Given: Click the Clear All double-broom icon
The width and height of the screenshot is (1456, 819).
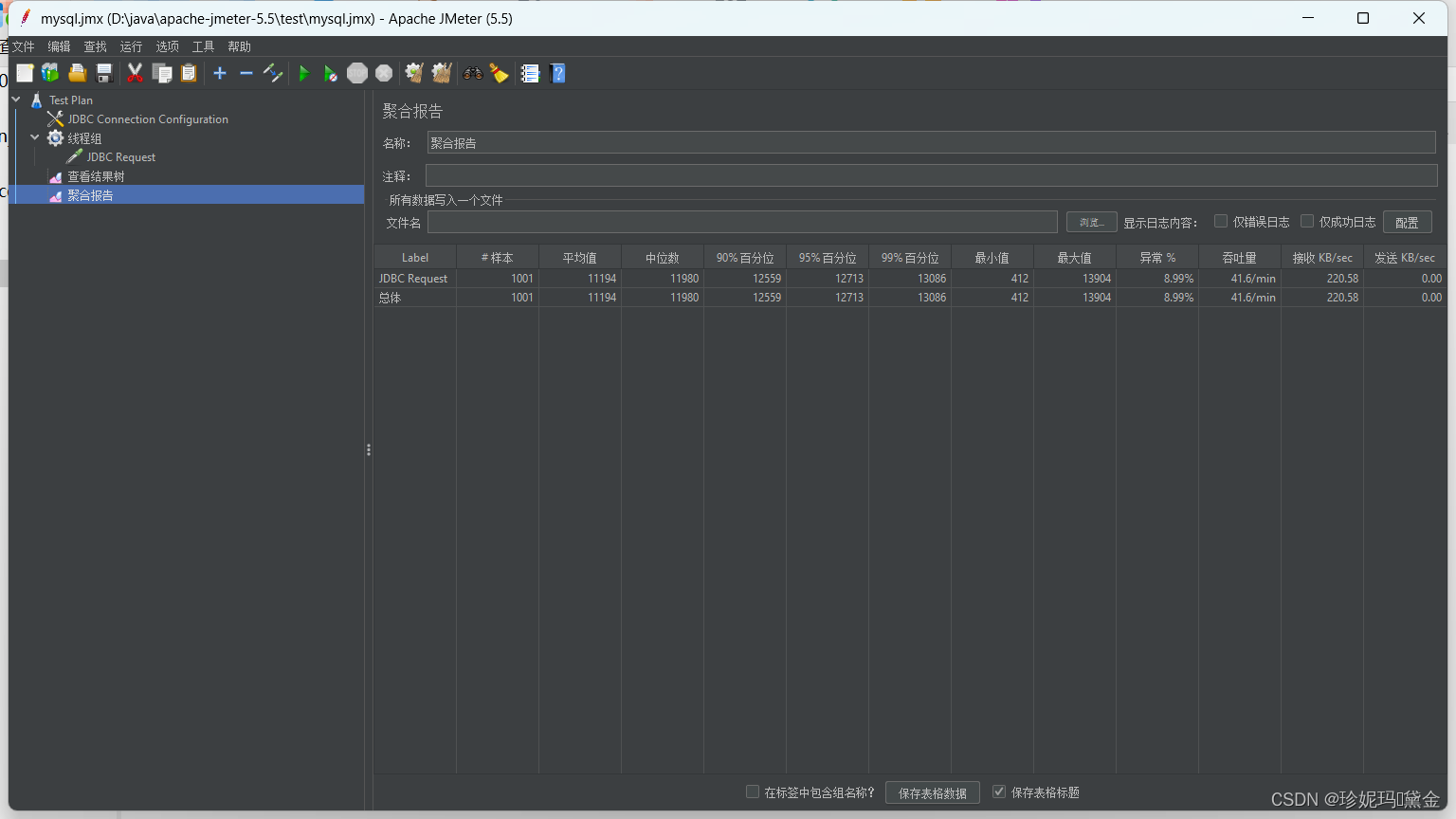Looking at the screenshot, I should 441,73.
